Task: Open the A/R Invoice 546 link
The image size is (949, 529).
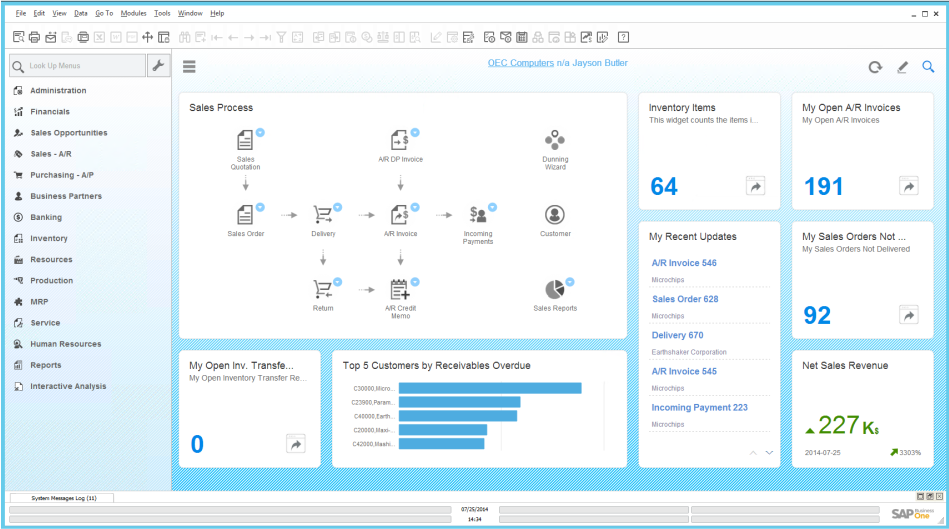Action: click(684, 263)
